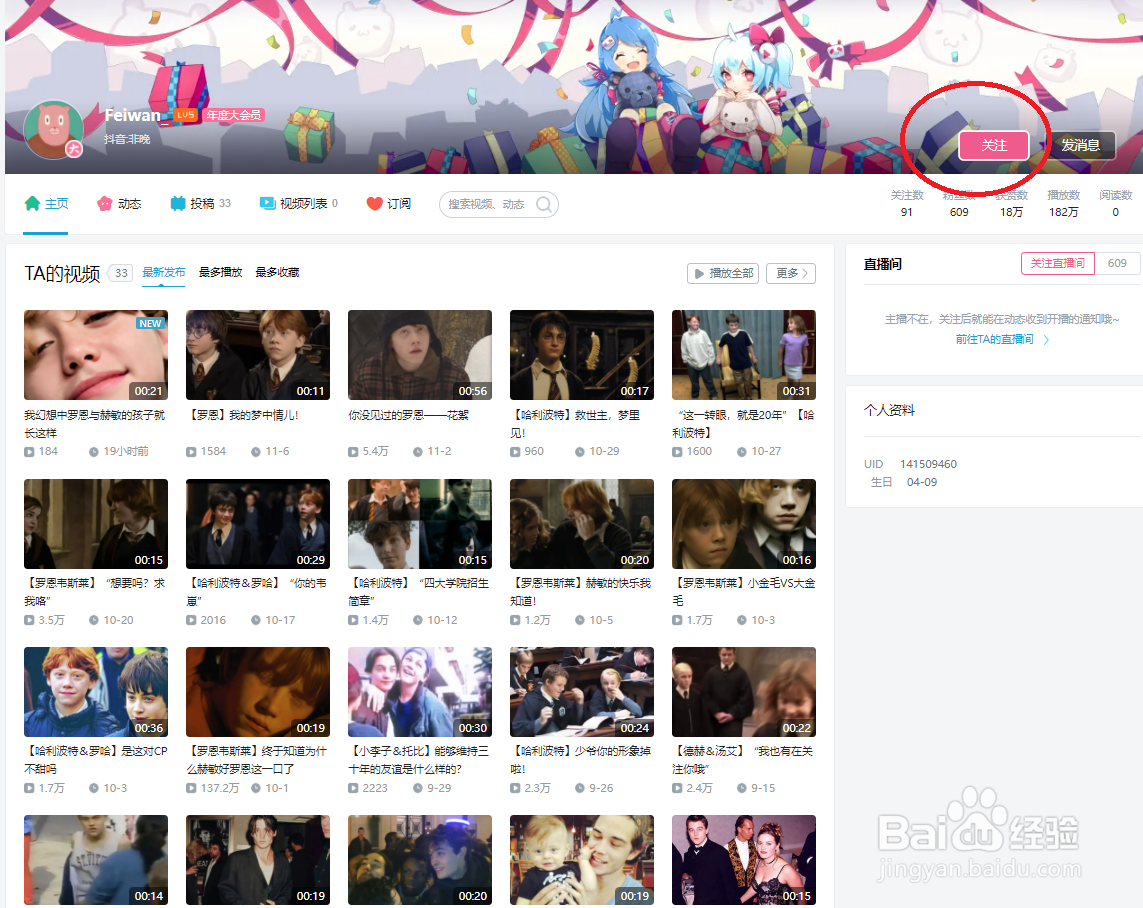This screenshot has width=1143, height=908.
Task: Click the green house home icon
Action: pos(32,203)
